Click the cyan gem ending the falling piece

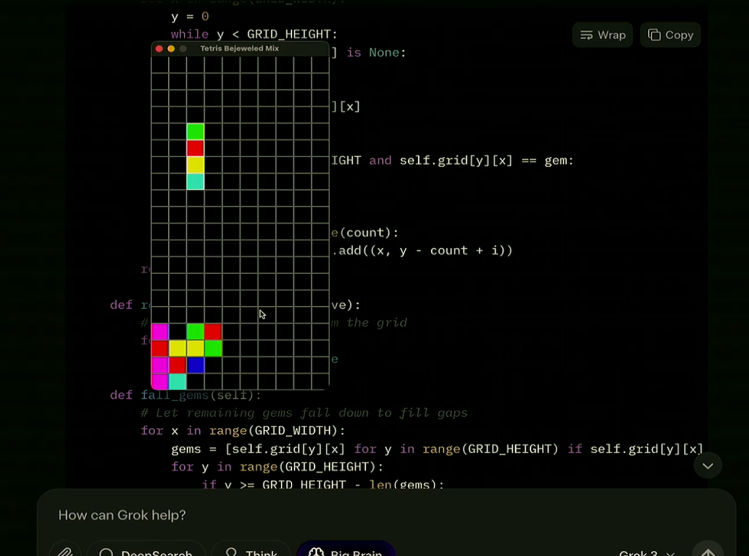click(x=195, y=182)
